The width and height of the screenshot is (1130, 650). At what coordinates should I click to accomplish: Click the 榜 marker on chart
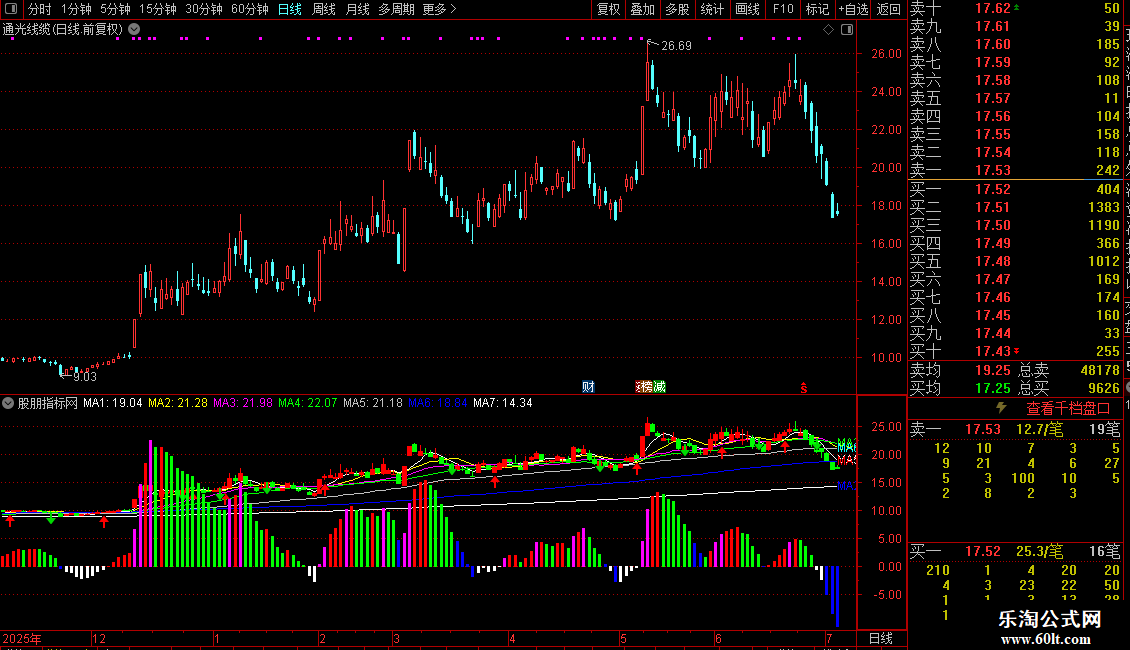point(646,387)
